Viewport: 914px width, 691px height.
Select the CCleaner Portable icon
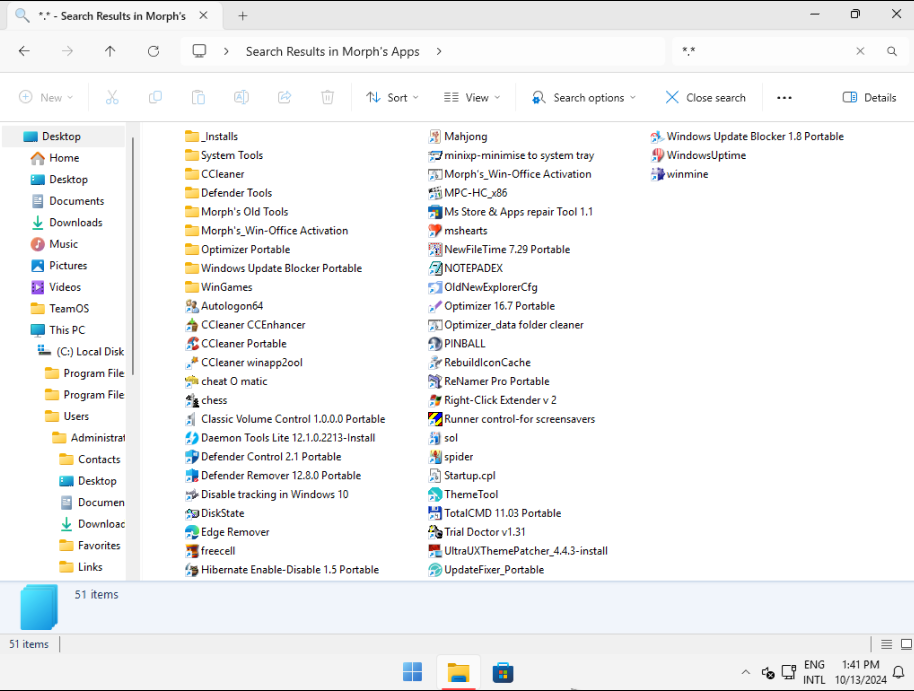tap(192, 343)
